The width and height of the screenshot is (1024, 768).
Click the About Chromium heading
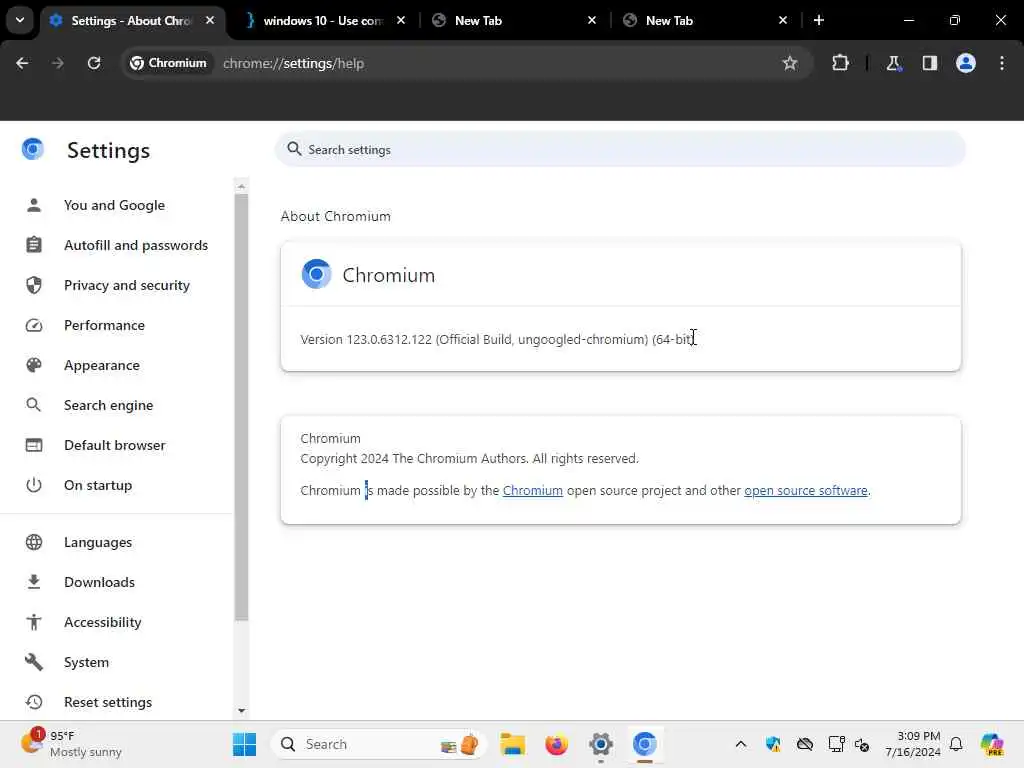coord(336,216)
